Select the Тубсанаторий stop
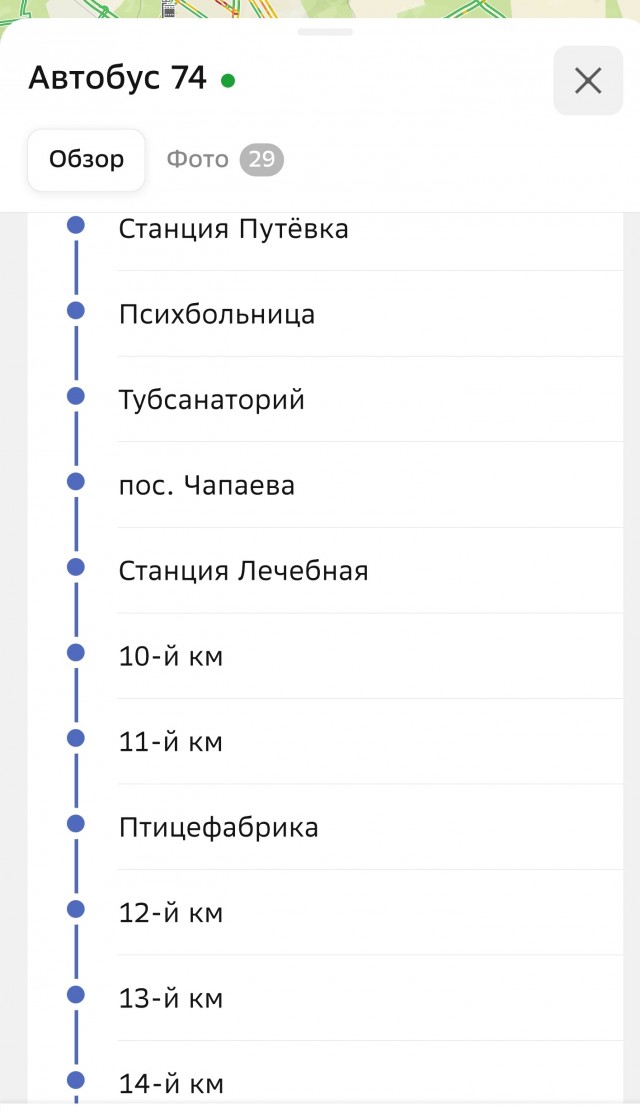This screenshot has height=1113, width=640. [x=210, y=398]
